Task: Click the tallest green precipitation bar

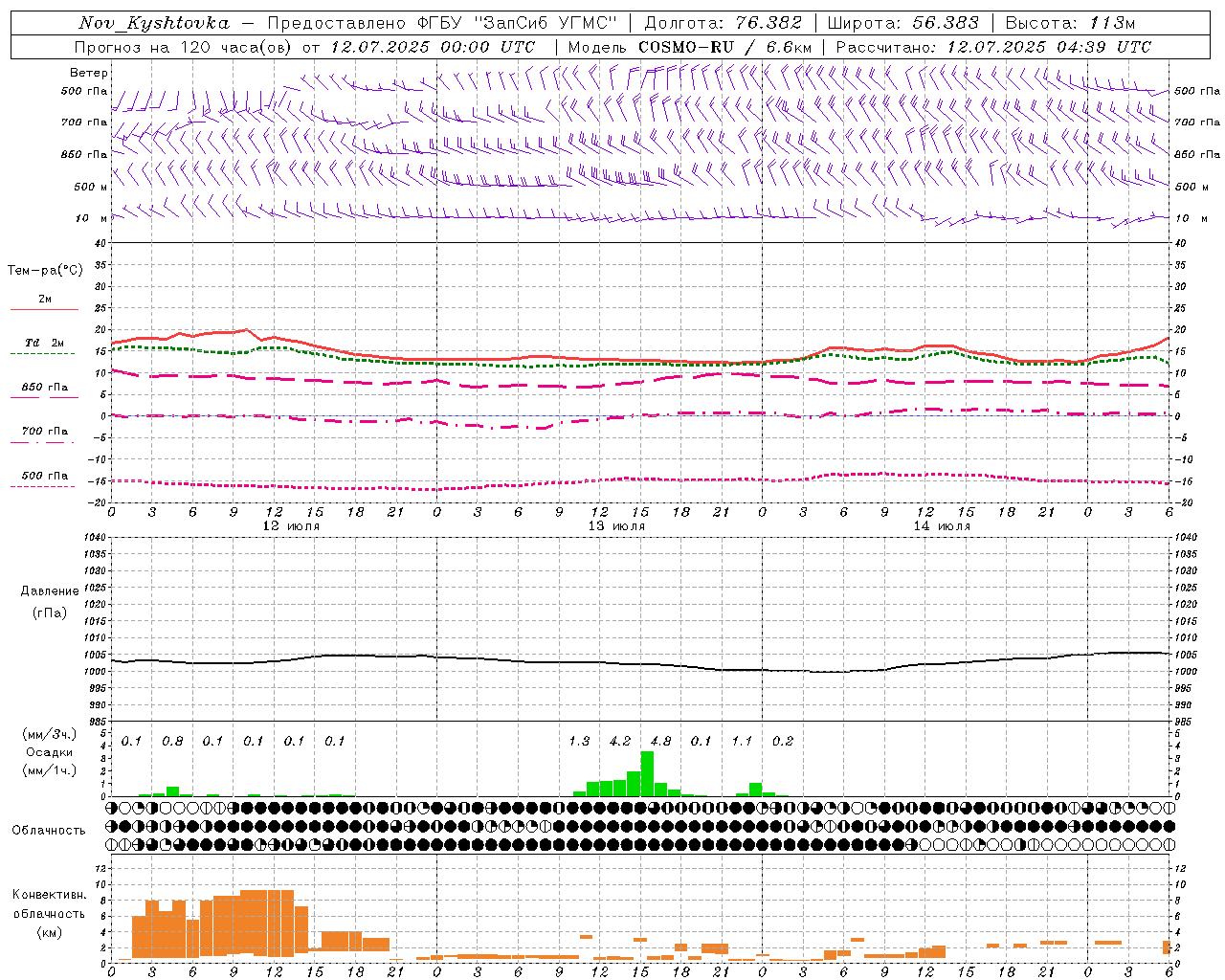Action: coord(647,774)
